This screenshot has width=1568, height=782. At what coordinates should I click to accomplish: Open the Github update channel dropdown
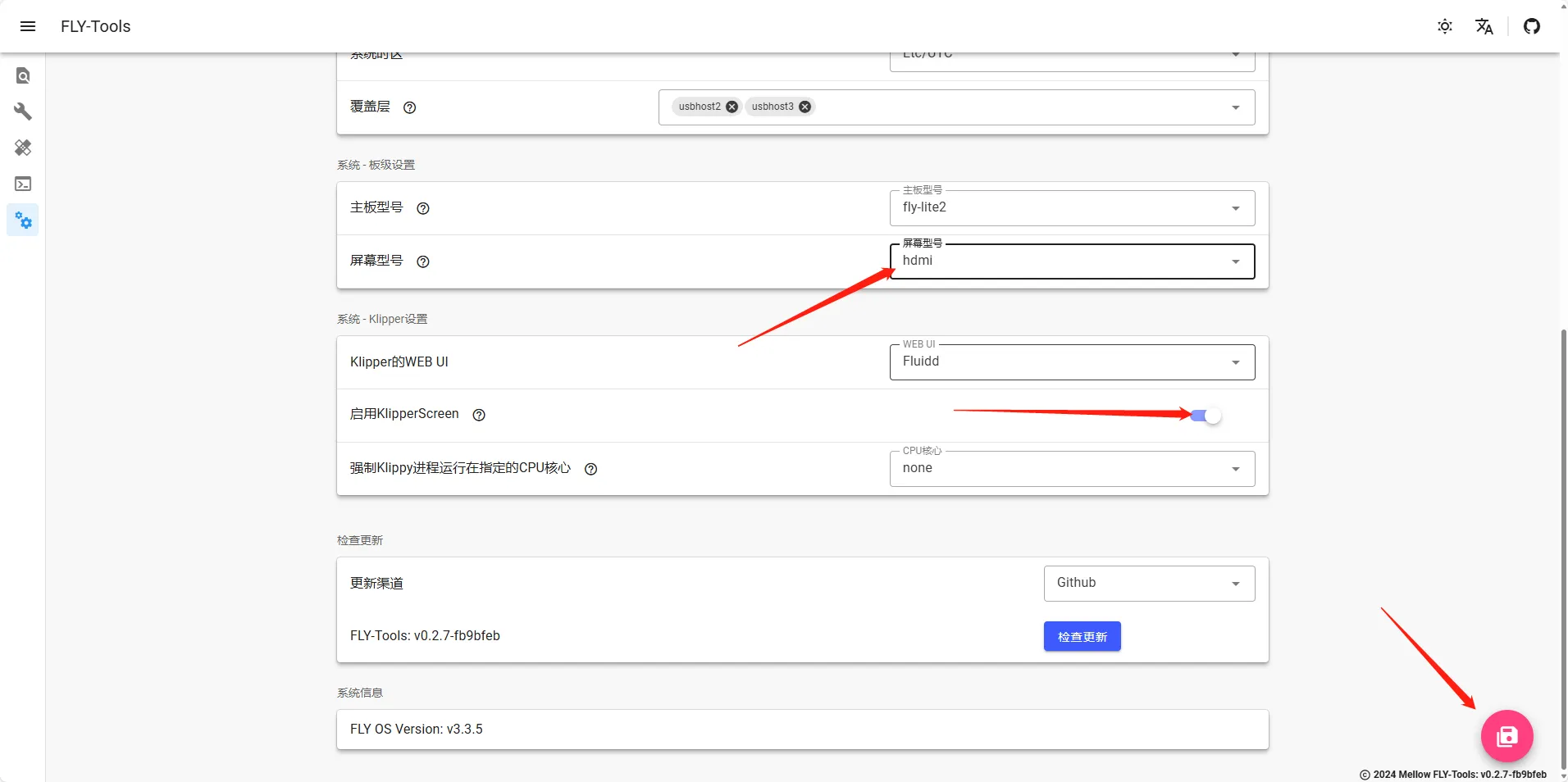point(1149,584)
